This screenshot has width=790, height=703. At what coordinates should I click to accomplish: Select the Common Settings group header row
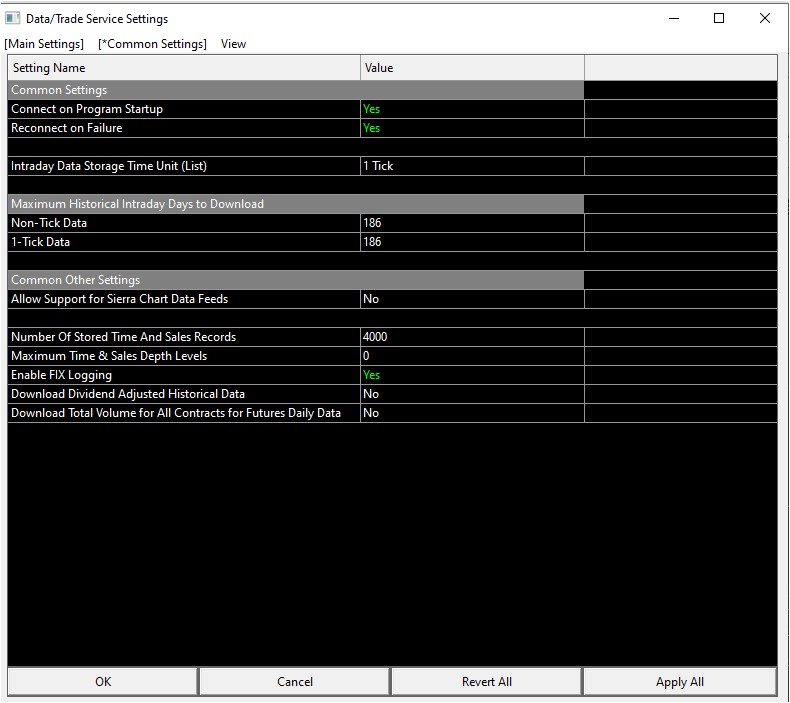coord(296,90)
